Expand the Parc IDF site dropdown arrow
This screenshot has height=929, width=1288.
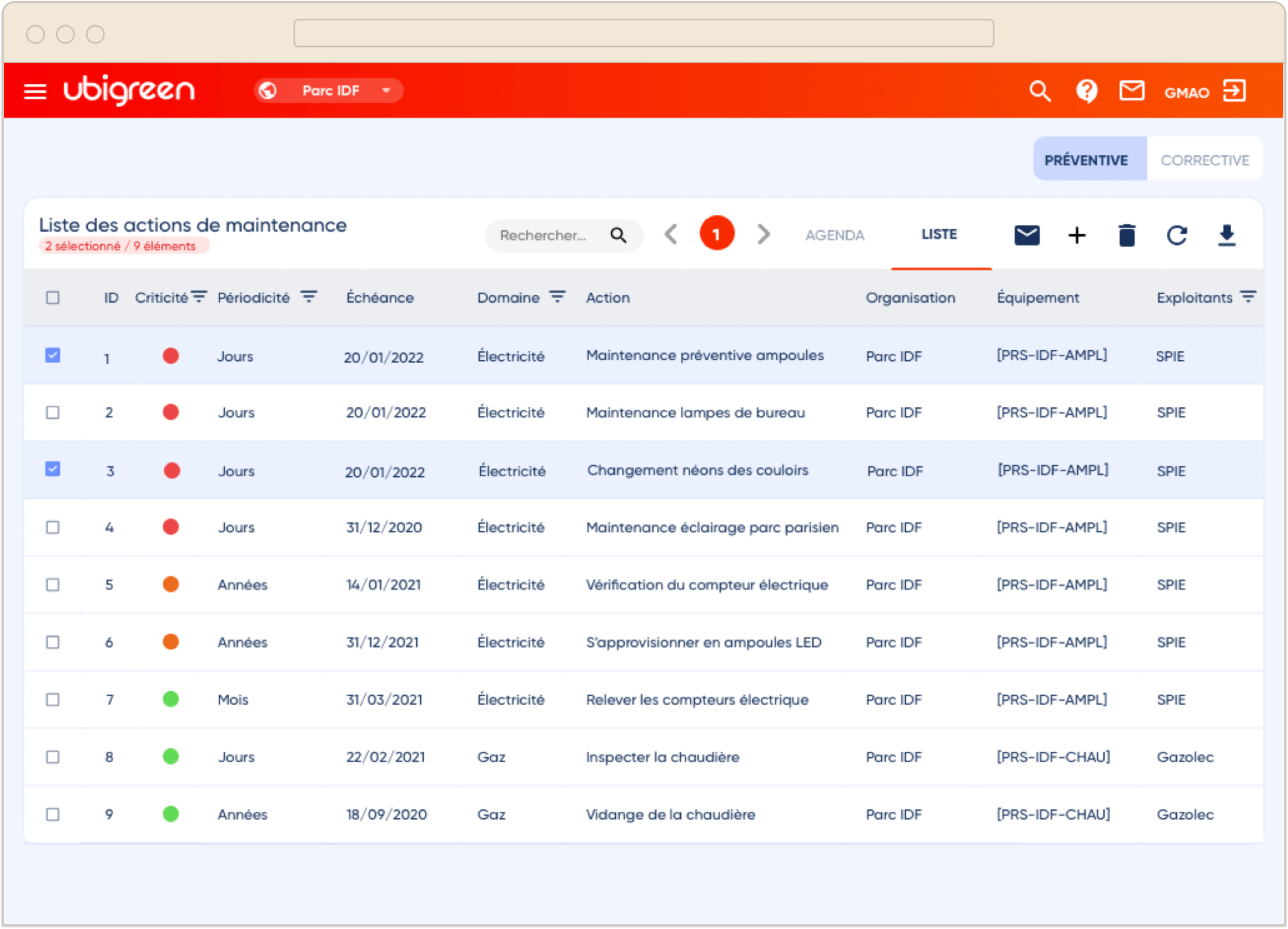tap(386, 91)
